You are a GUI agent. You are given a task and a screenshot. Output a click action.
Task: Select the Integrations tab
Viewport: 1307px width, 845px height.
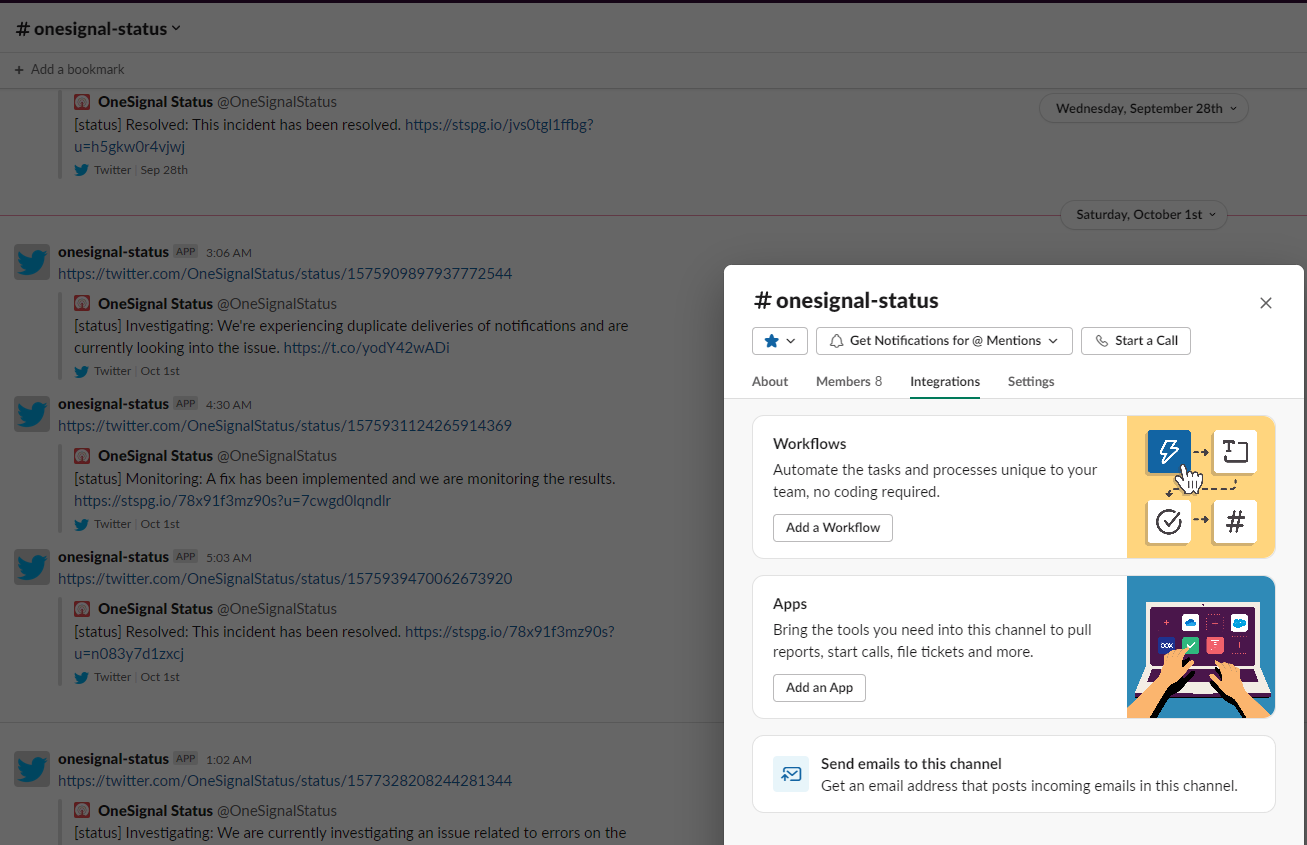coord(945,381)
